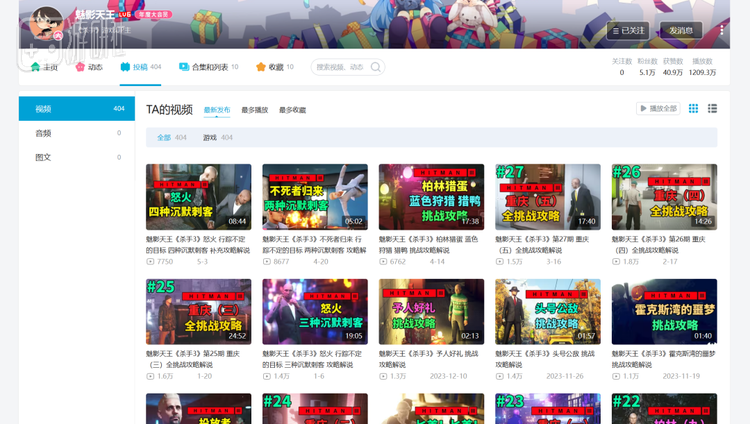This screenshot has height=424, width=750.
Task: Toggle the 已关注 followed button
Action: (x=628, y=30)
